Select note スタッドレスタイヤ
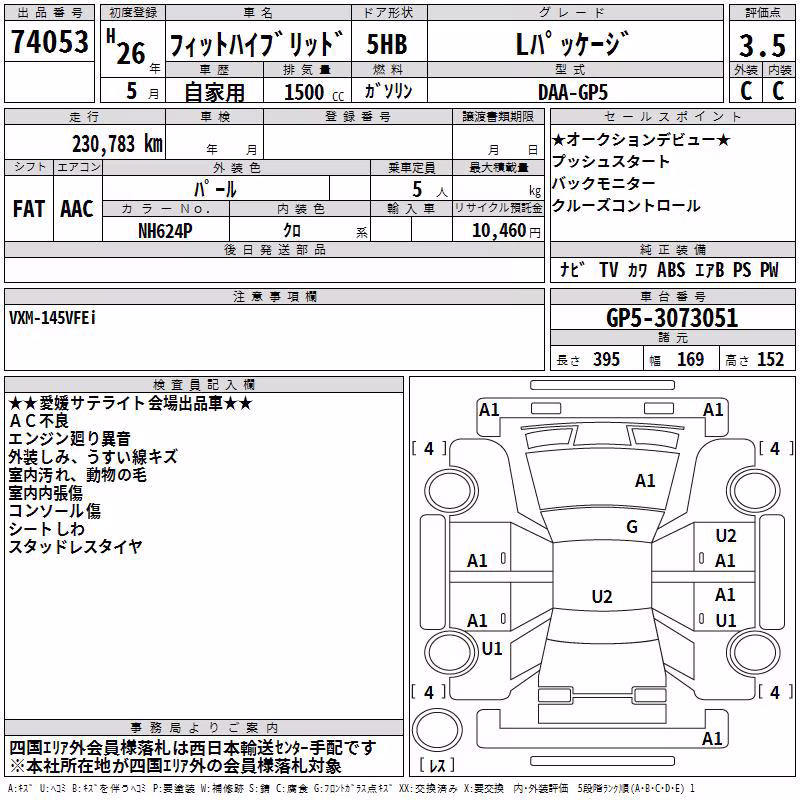The width and height of the screenshot is (800, 800). (x=76, y=546)
